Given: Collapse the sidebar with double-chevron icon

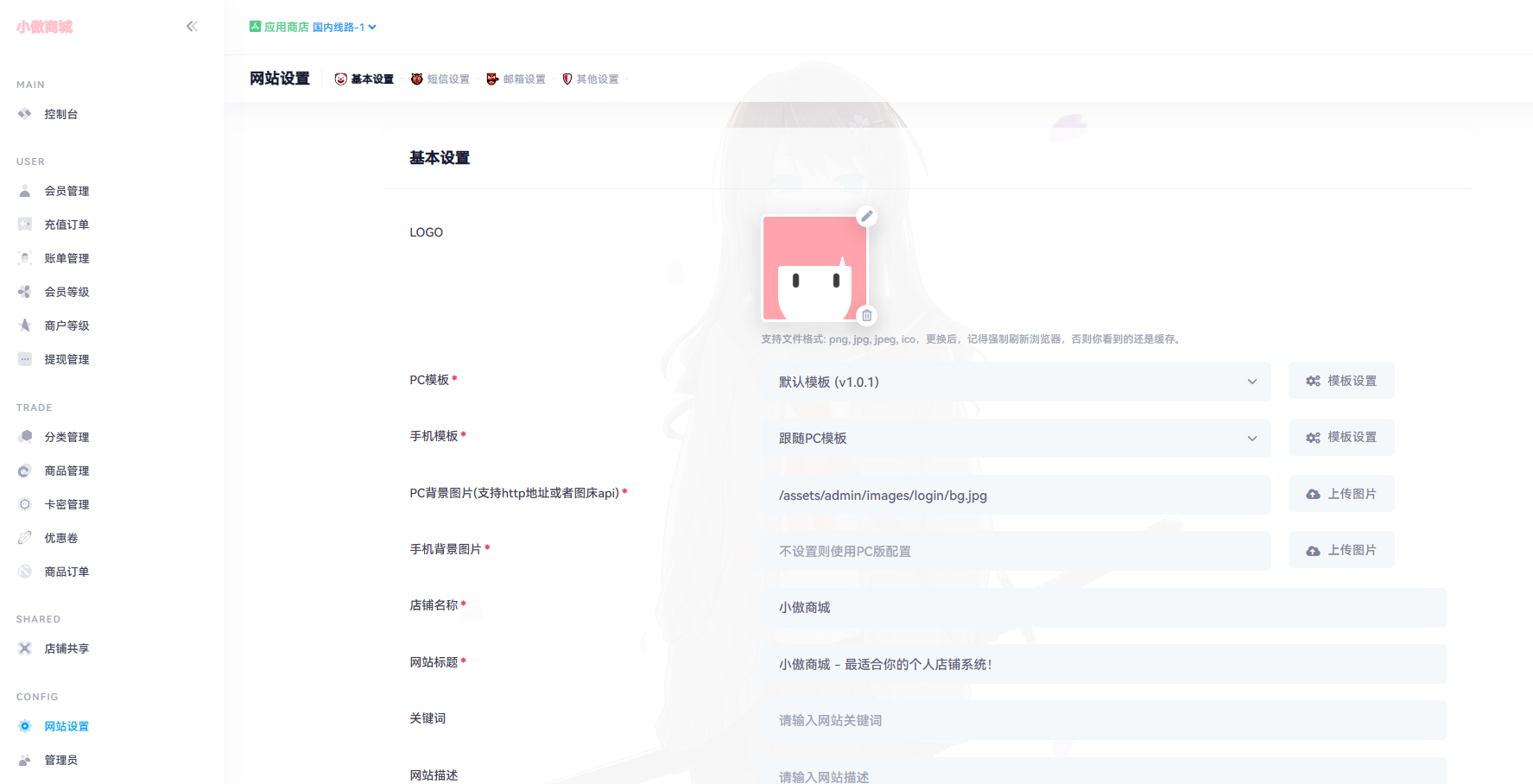Looking at the screenshot, I should [192, 27].
